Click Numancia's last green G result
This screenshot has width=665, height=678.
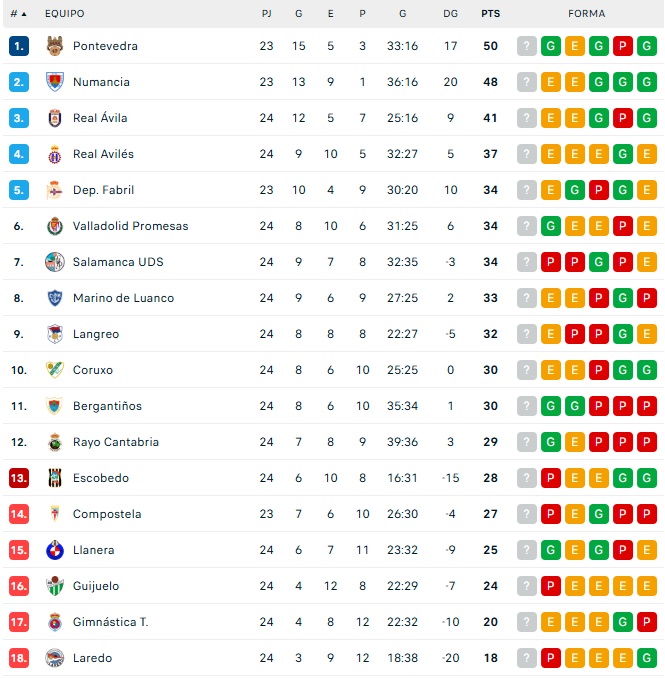(x=647, y=82)
